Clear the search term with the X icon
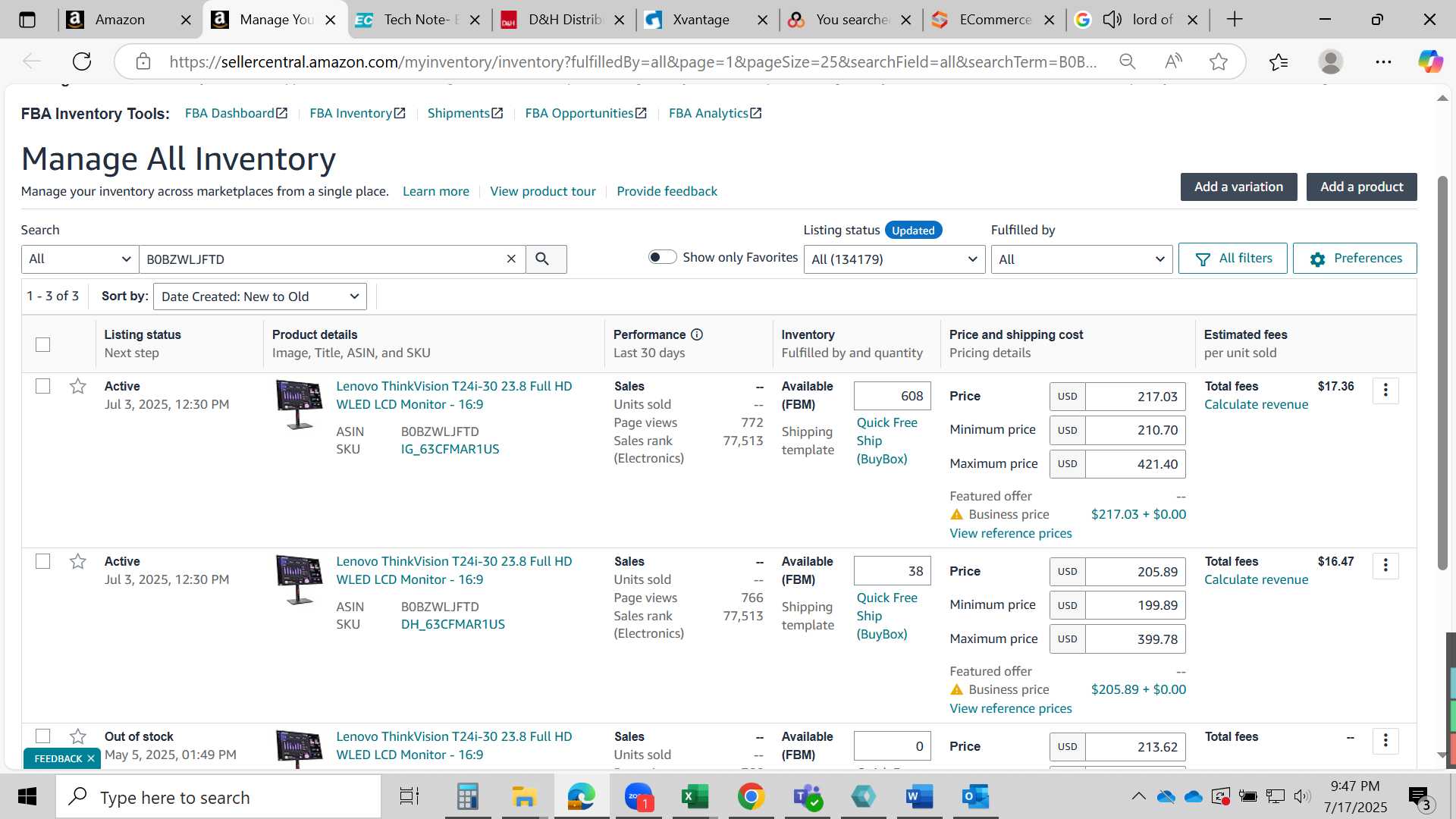Viewport: 1456px width, 819px height. click(511, 259)
